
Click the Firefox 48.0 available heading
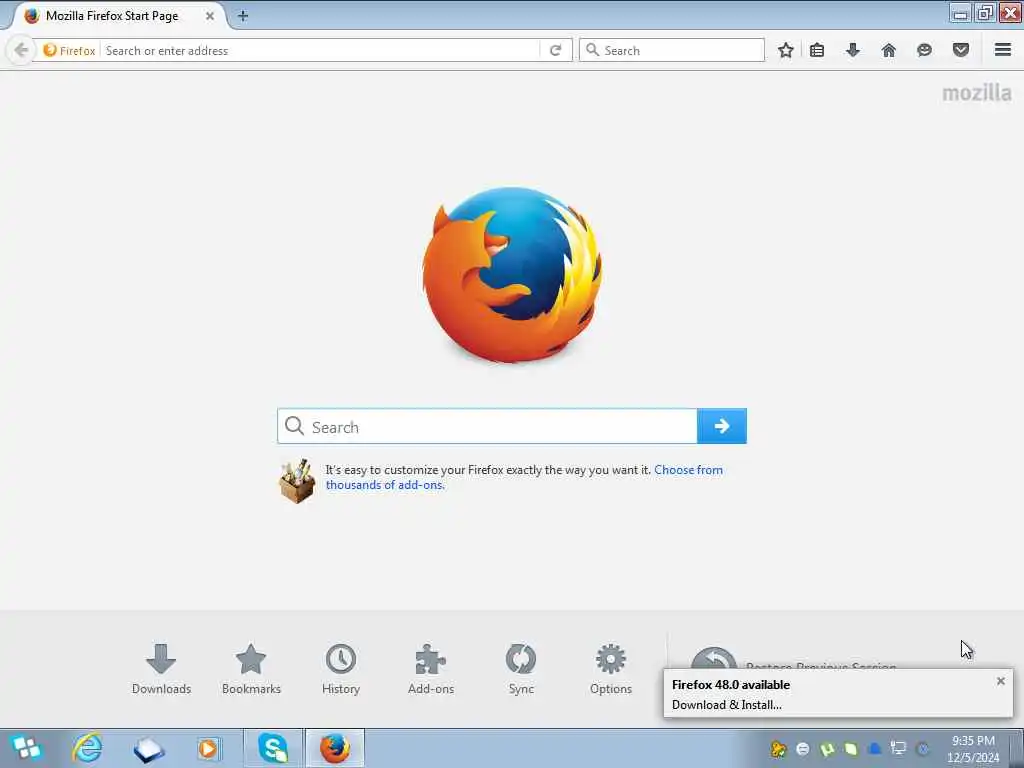(x=731, y=684)
